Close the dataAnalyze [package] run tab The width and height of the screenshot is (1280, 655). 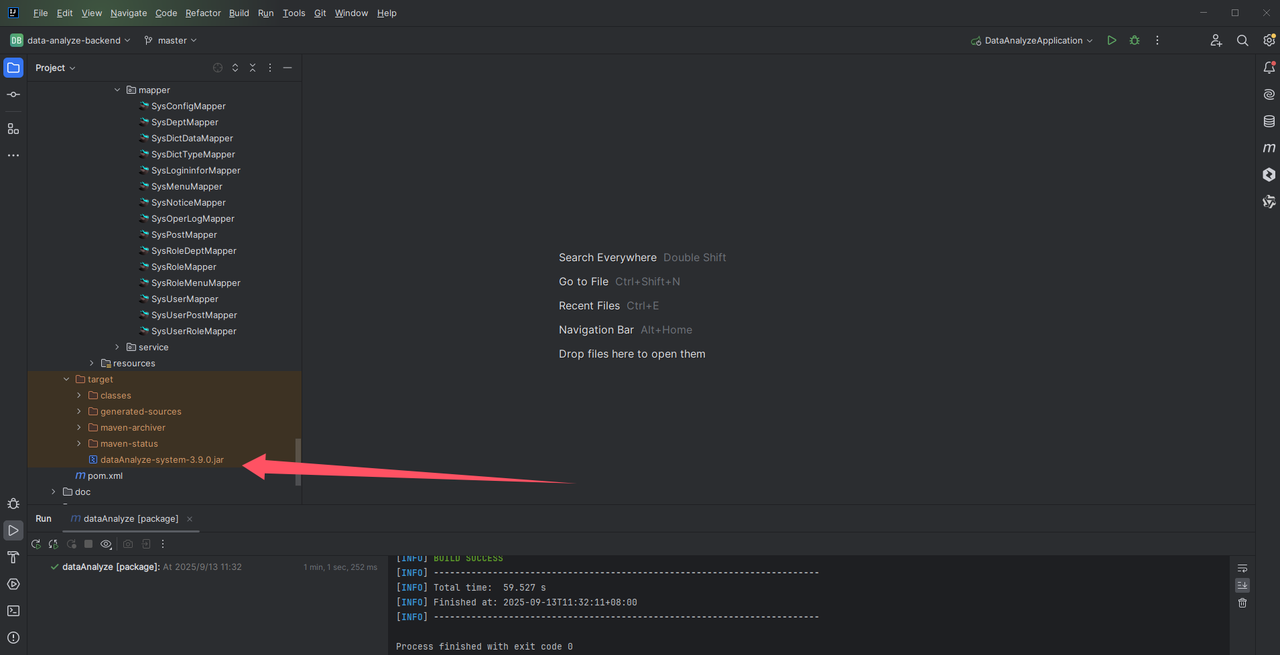[189, 519]
